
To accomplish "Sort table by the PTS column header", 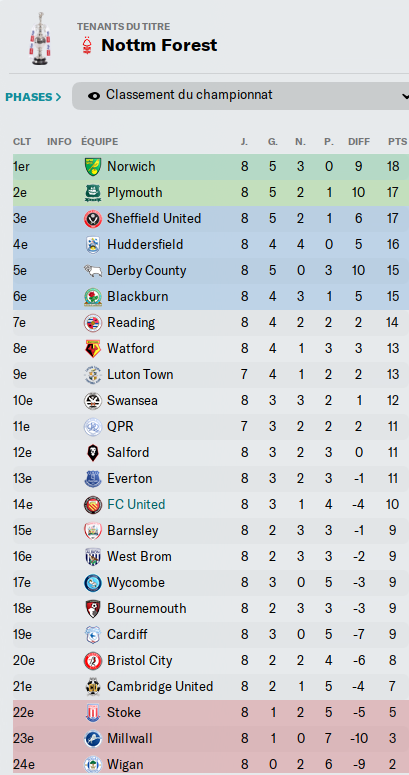I will tap(397, 142).
